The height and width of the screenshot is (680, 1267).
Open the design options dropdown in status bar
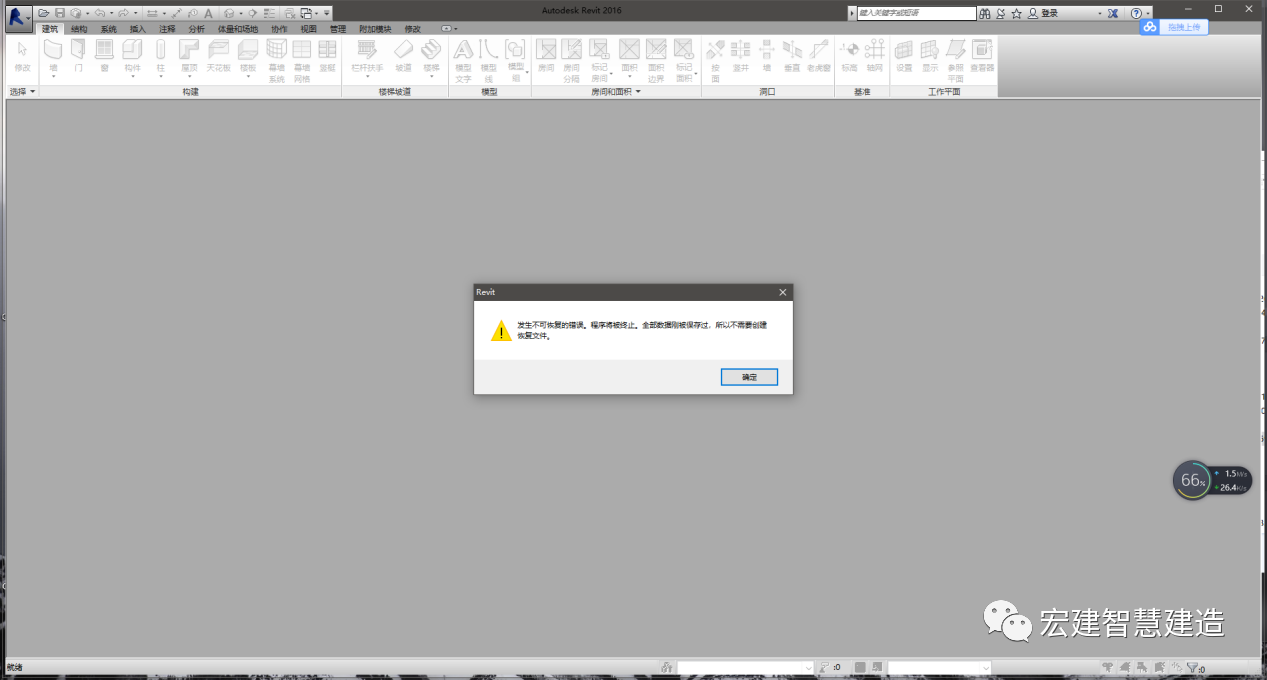939,668
